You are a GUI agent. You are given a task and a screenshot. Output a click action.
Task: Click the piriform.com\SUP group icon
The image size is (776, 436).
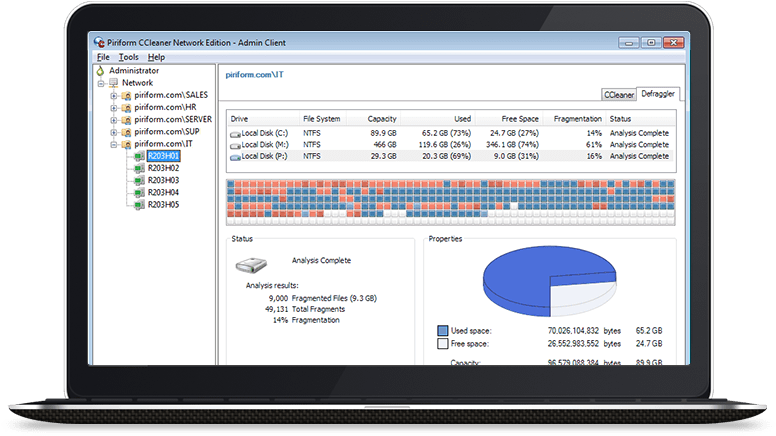pyautogui.click(x=126, y=132)
